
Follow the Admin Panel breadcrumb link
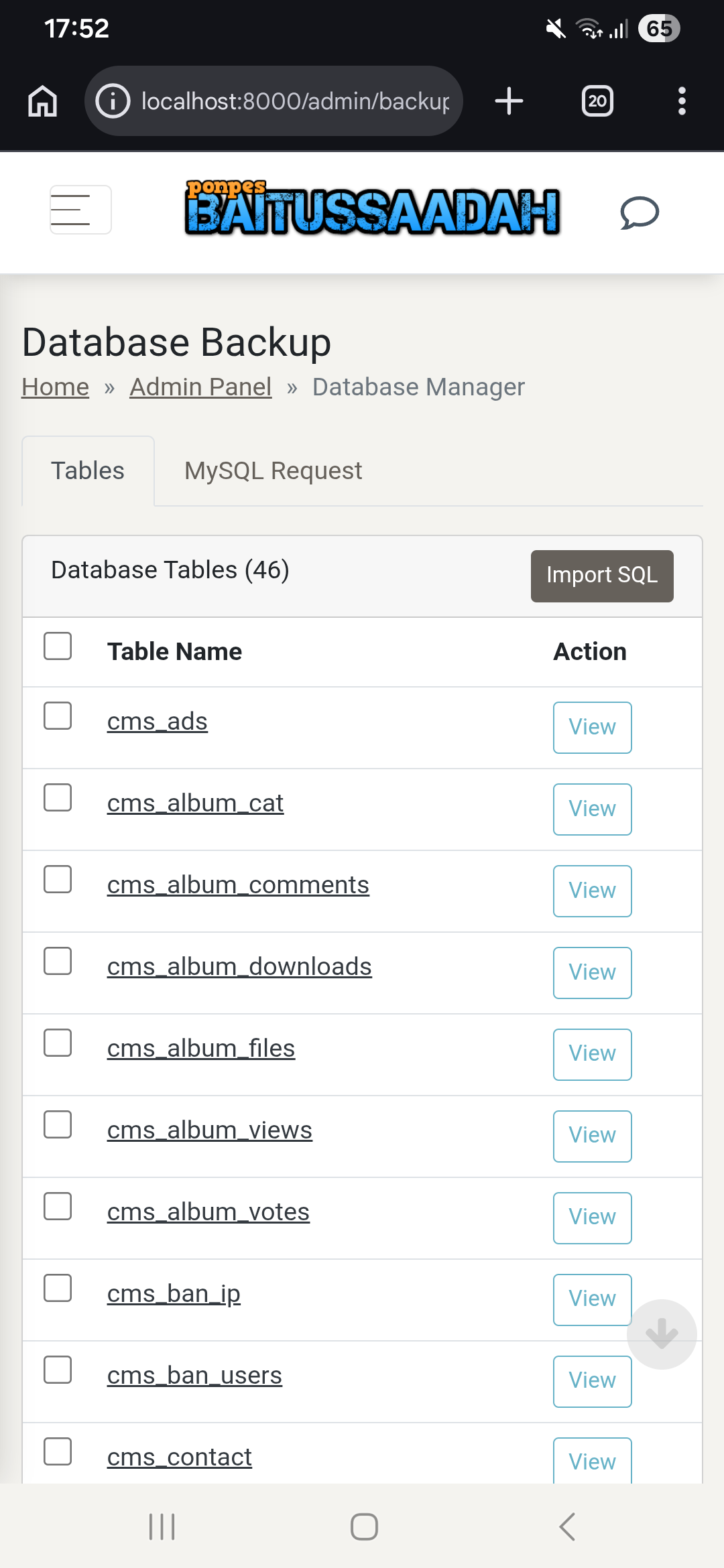200,387
